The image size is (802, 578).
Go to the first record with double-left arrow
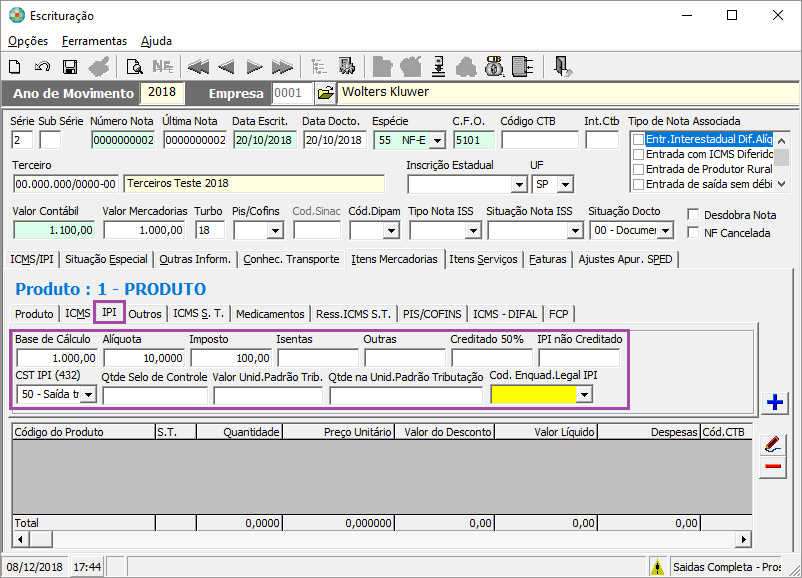point(198,67)
